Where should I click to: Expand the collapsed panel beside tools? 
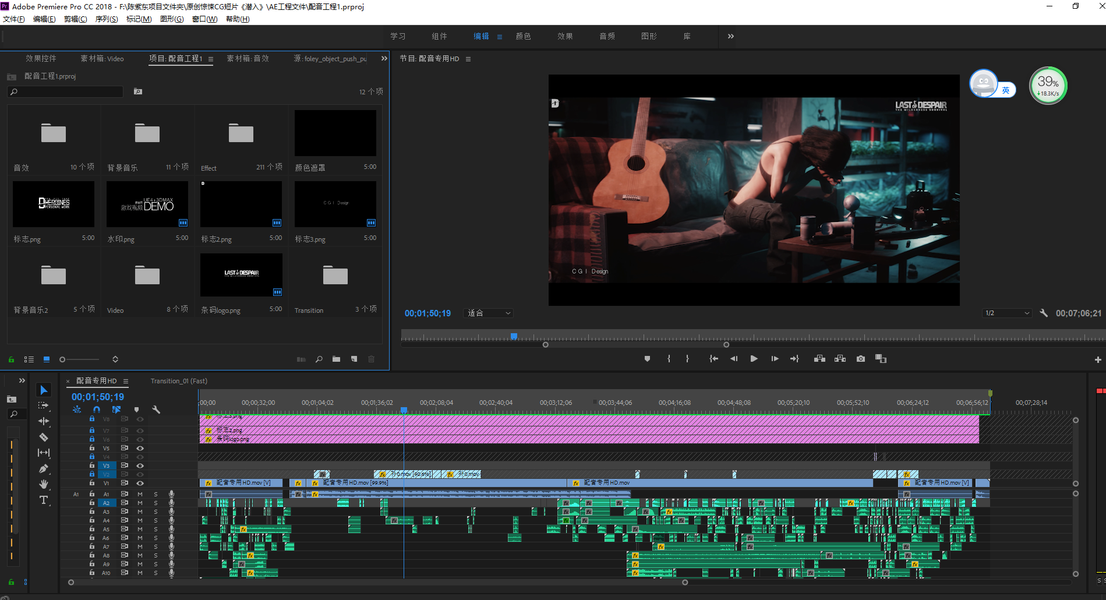22,381
